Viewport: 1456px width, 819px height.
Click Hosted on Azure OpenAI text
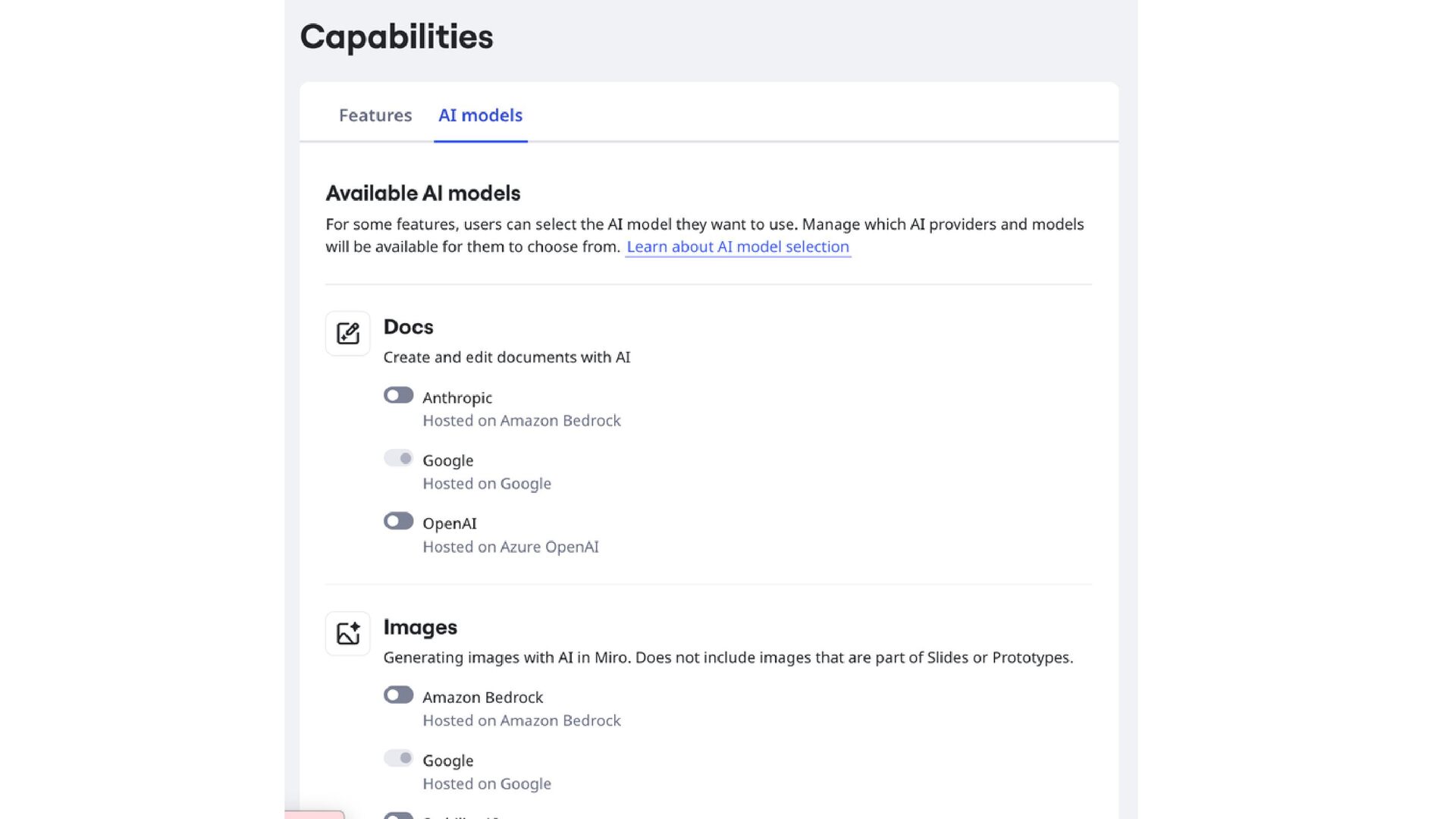(510, 547)
